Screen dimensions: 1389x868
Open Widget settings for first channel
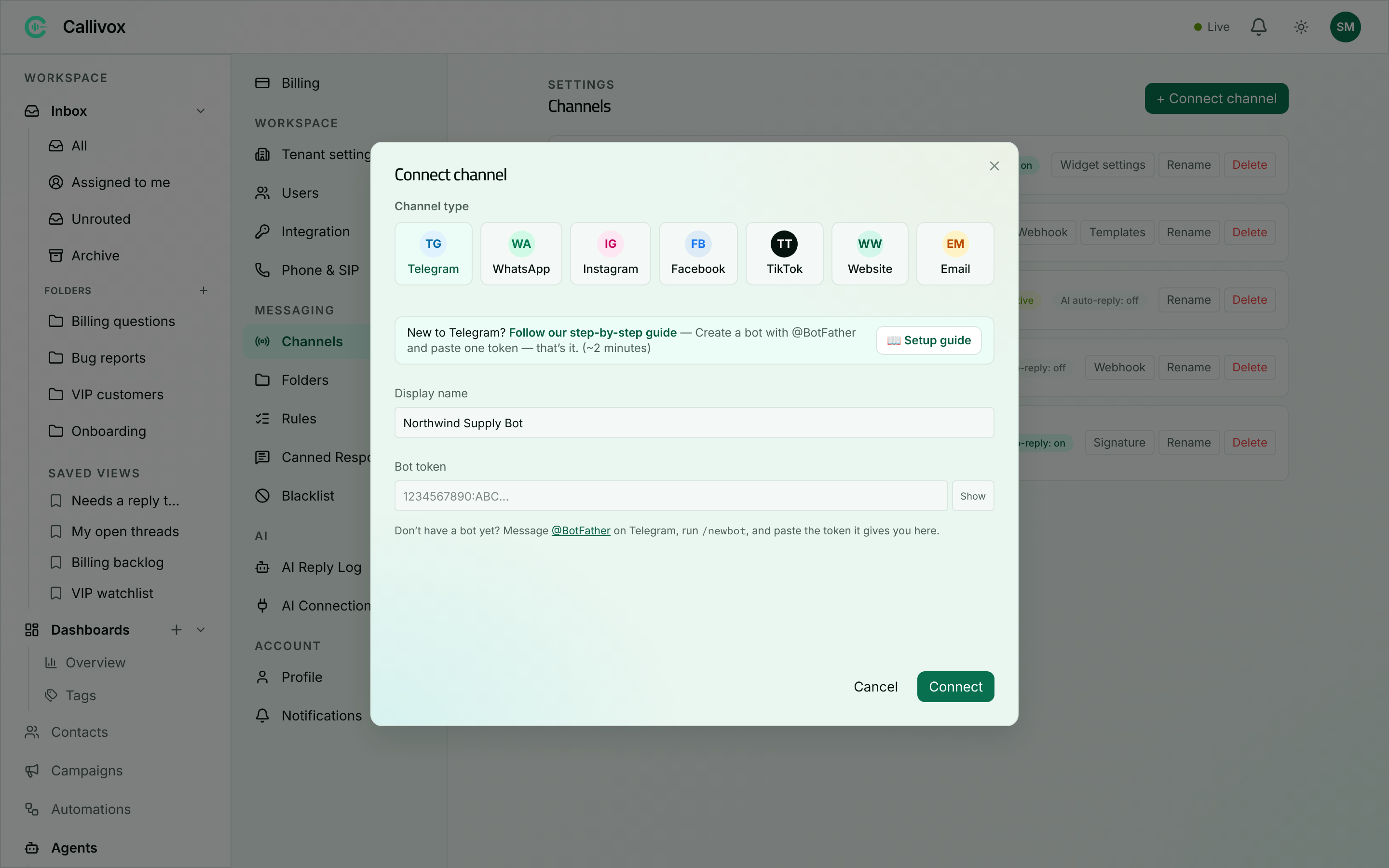coord(1103,165)
